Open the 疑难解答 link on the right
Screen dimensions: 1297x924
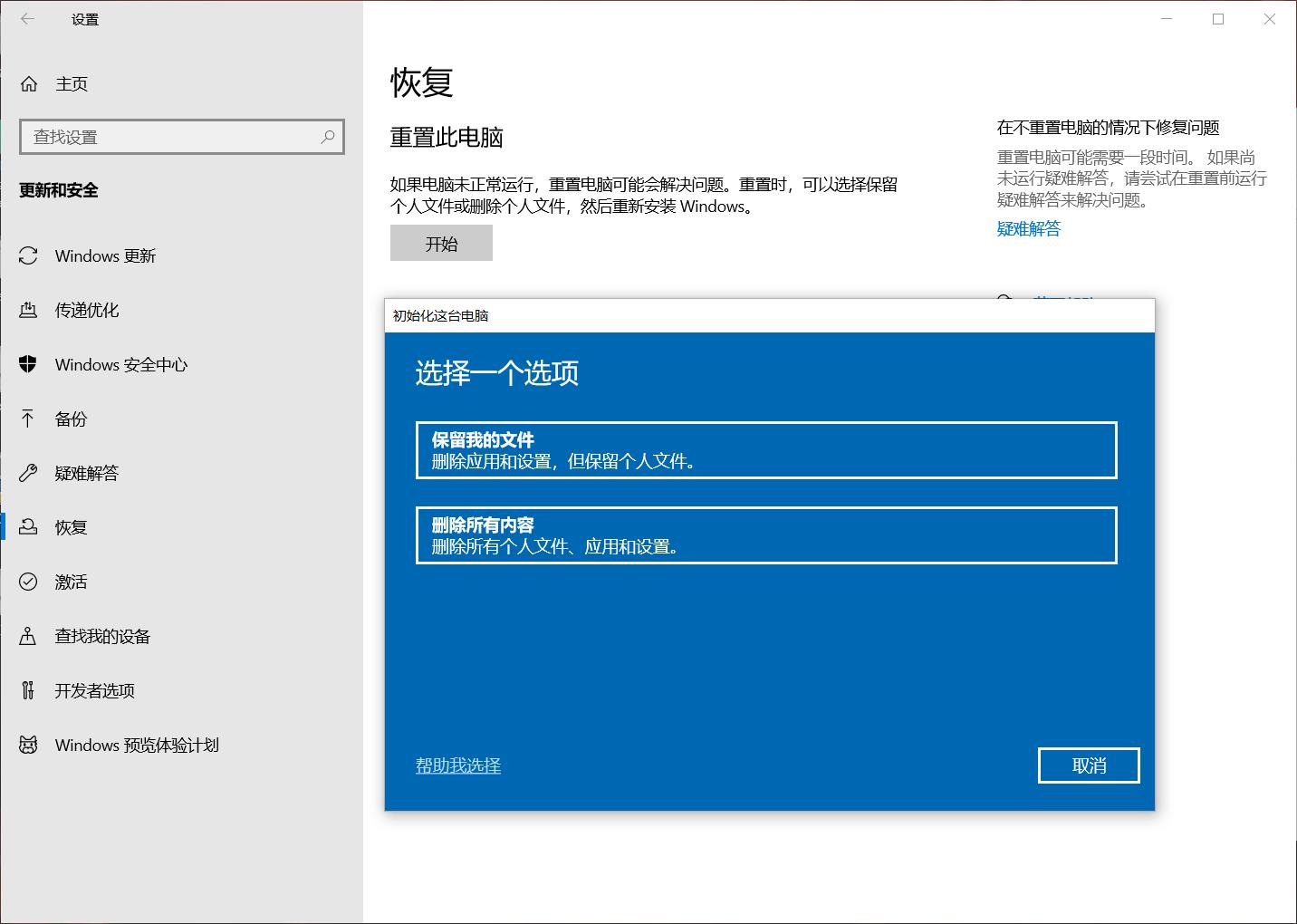pyautogui.click(x=1027, y=228)
